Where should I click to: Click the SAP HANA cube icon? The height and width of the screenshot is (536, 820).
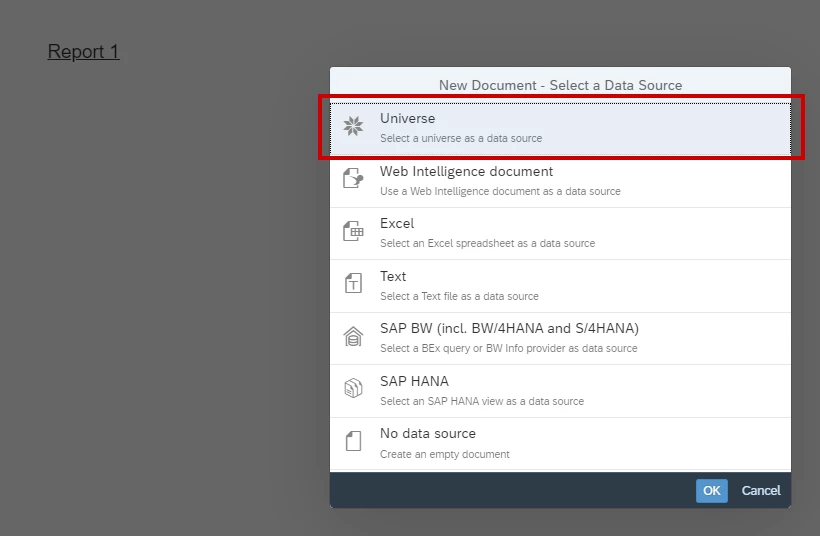pyautogui.click(x=353, y=389)
